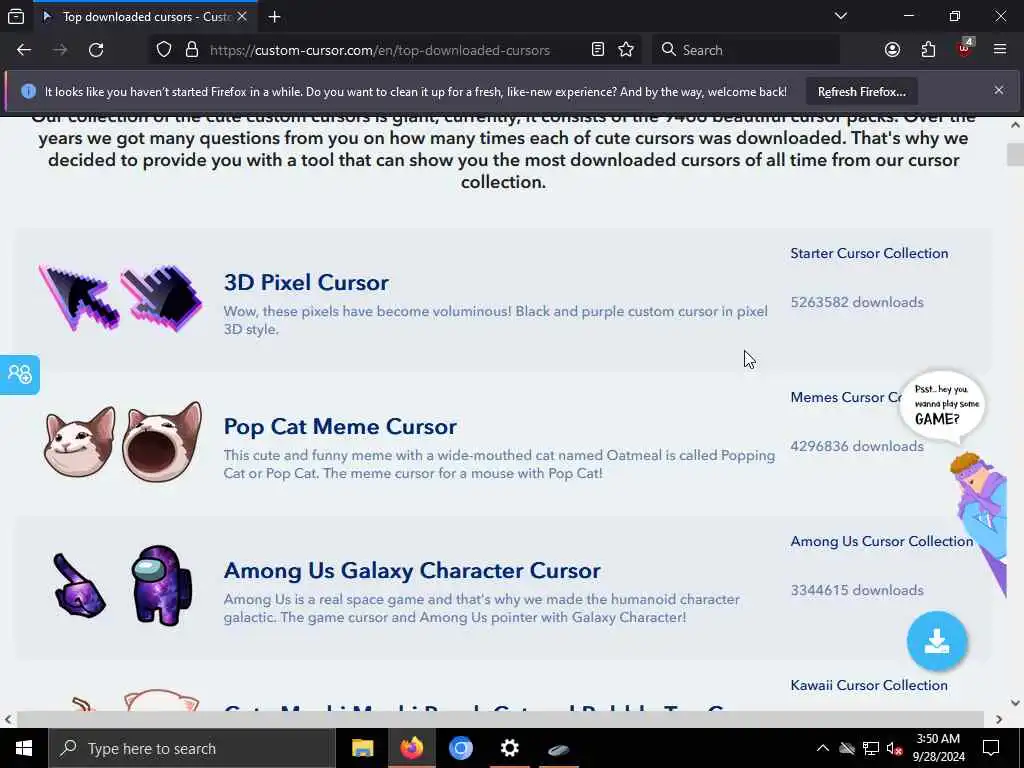1024x768 pixels.
Task: Select the 4296836 downloads text
Action: pos(857,446)
